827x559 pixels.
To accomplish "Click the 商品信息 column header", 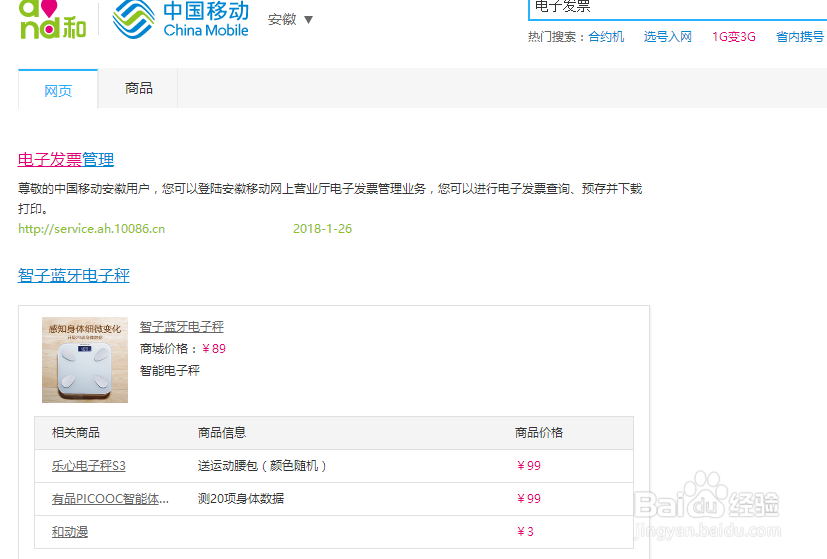I will [222, 433].
